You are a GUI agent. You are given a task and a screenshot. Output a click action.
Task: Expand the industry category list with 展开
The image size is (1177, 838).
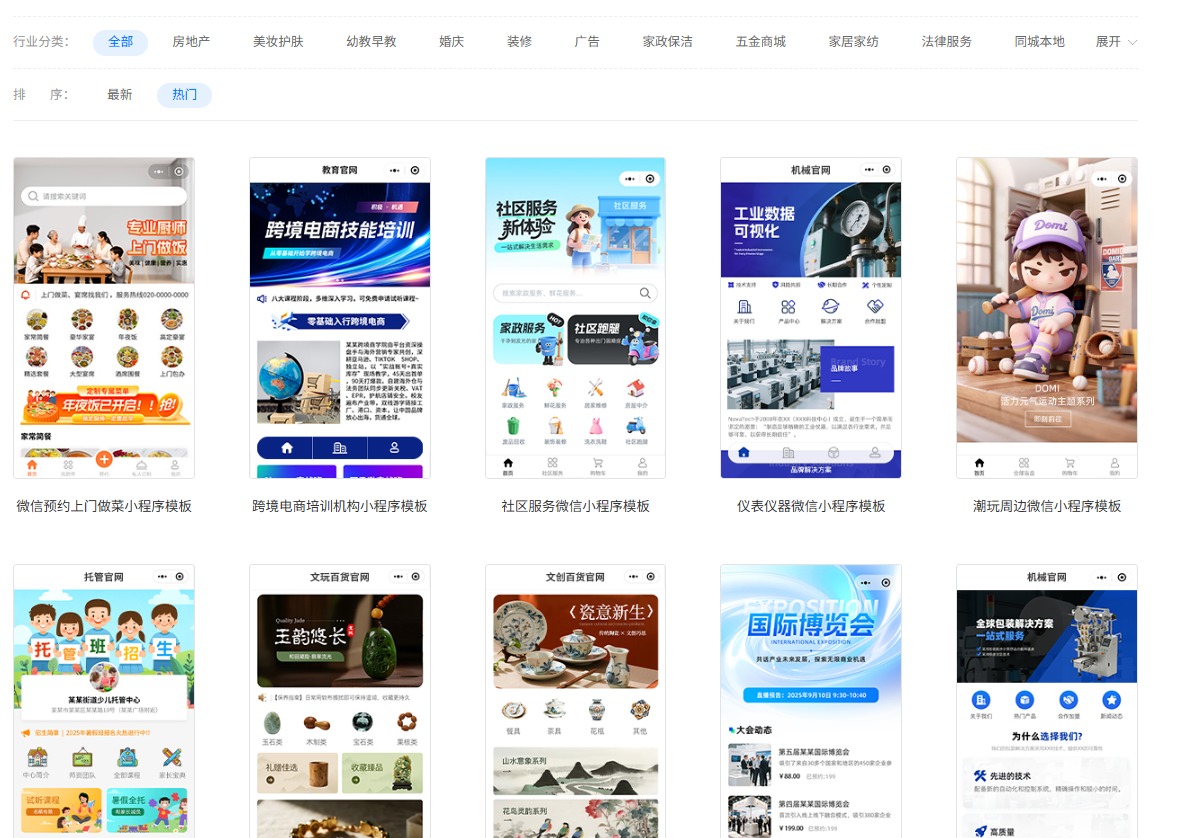point(1116,42)
